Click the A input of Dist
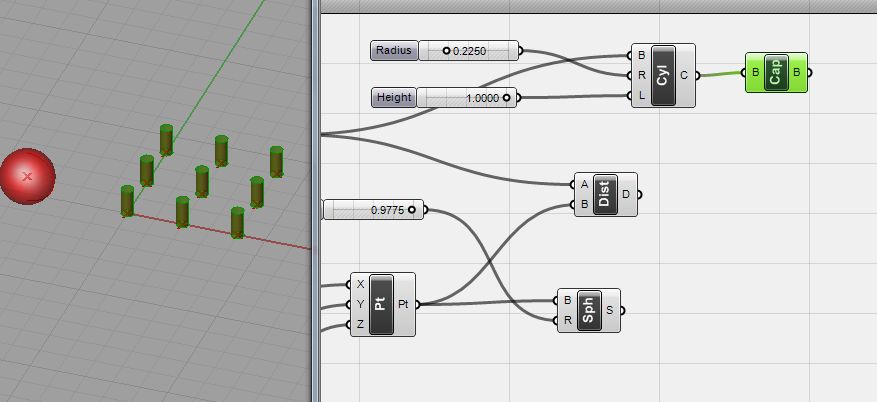This screenshot has width=877, height=402. pyautogui.click(x=584, y=185)
